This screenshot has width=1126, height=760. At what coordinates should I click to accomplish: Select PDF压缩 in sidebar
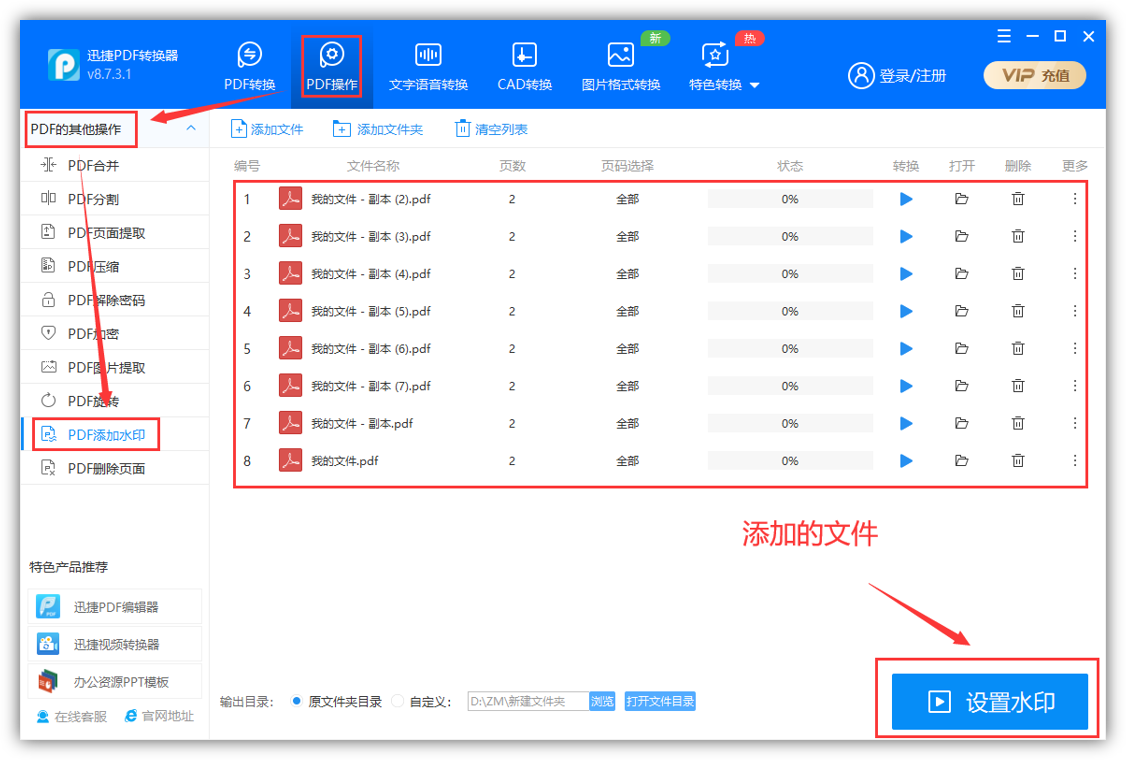[115, 267]
